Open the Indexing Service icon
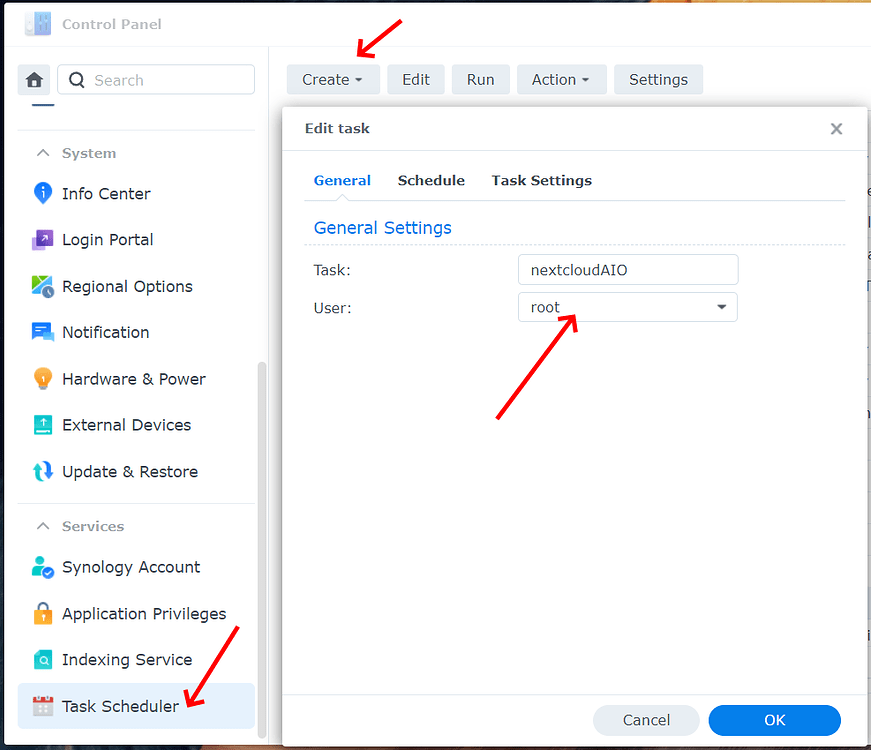Image resolution: width=871 pixels, height=750 pixels. pos(42,660)
